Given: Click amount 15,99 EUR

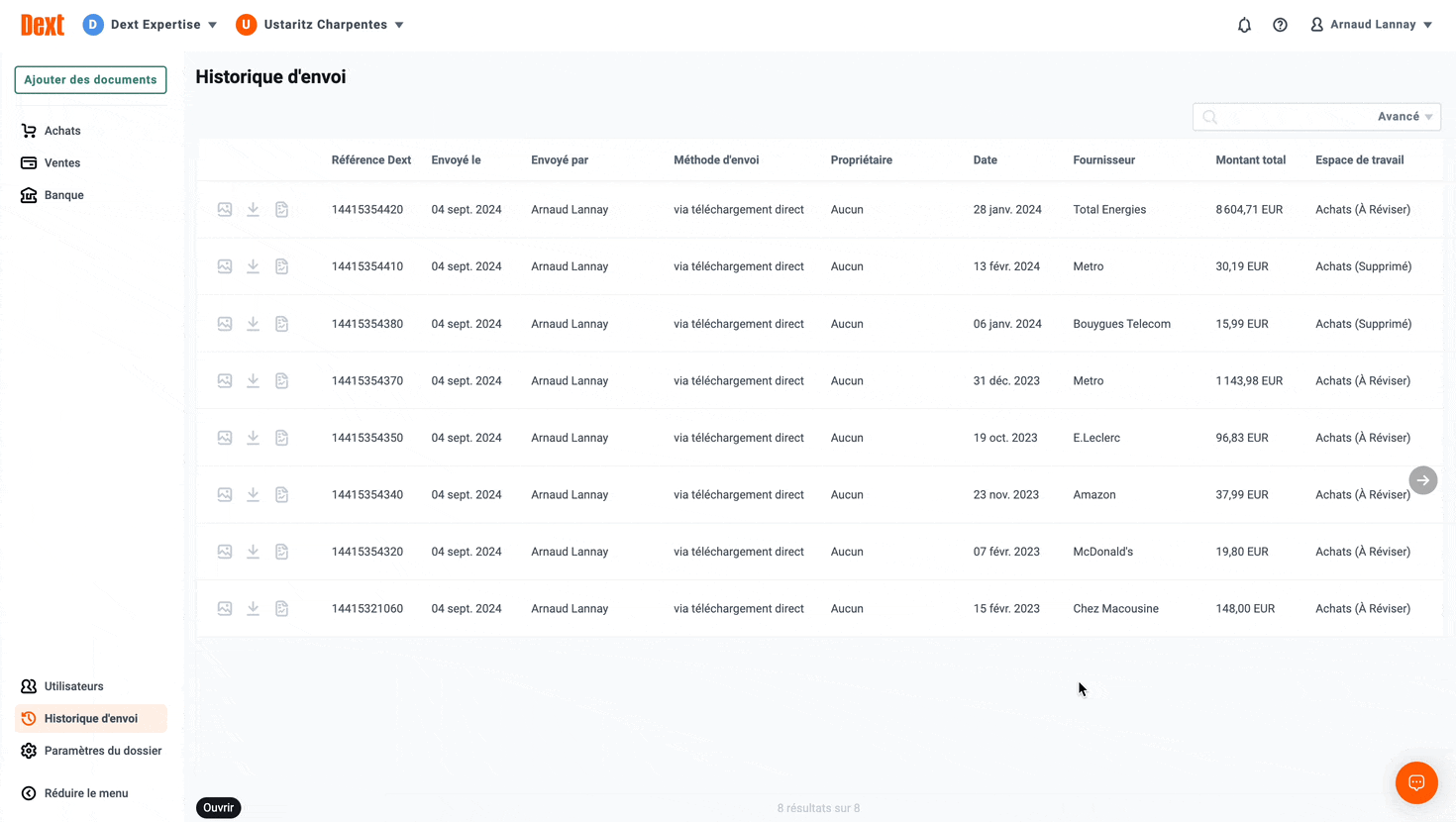Looking at the screenshot, I should coord(1242,324).
